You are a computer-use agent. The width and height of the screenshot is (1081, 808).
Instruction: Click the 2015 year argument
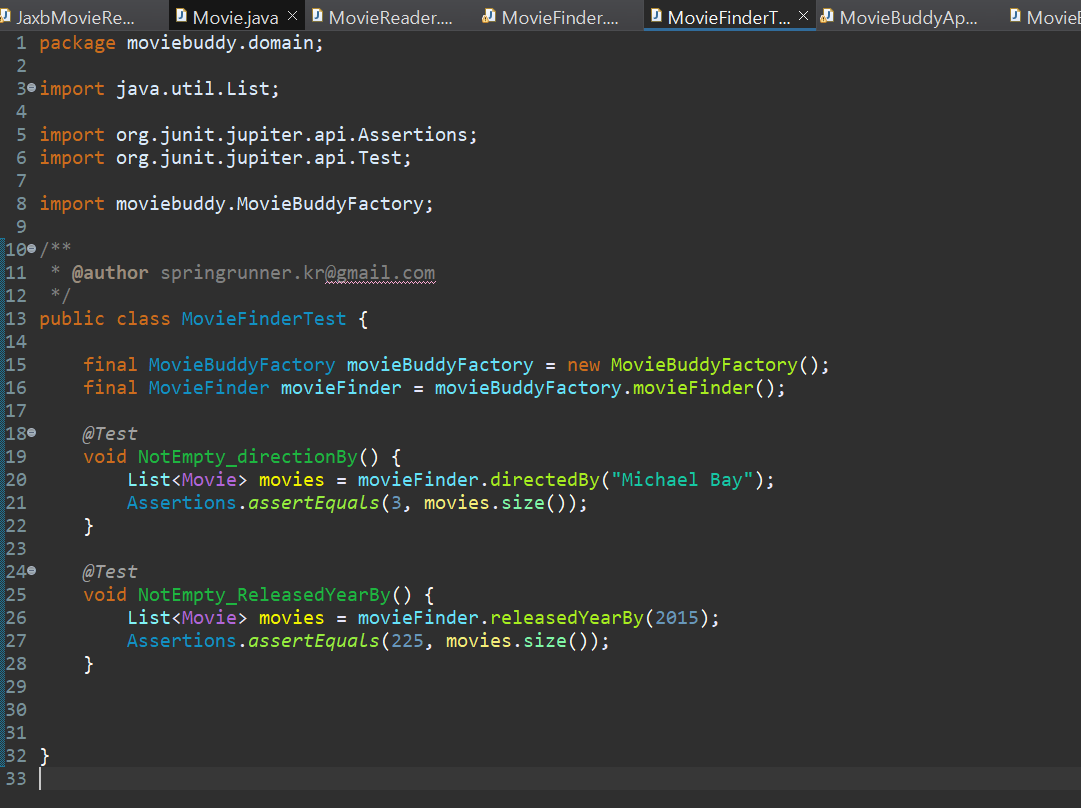[677, 618]
